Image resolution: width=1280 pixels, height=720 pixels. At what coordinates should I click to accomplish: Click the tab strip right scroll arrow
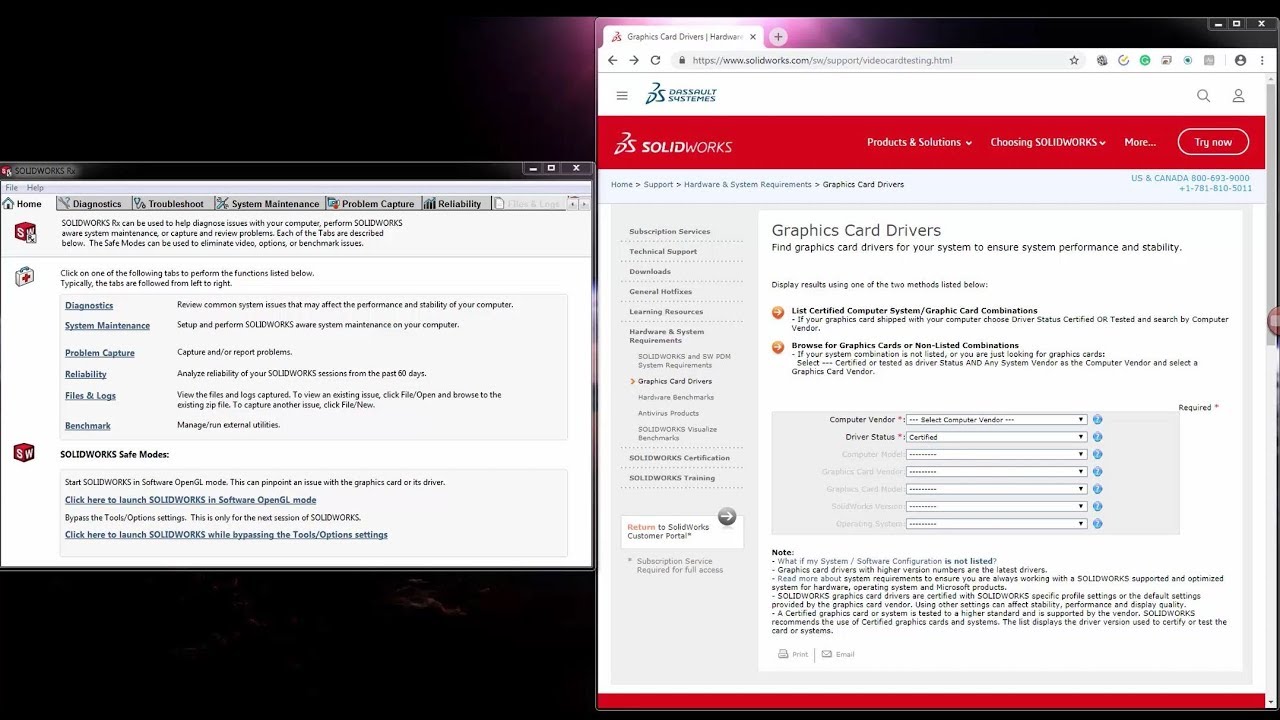[x=585, y=203]
